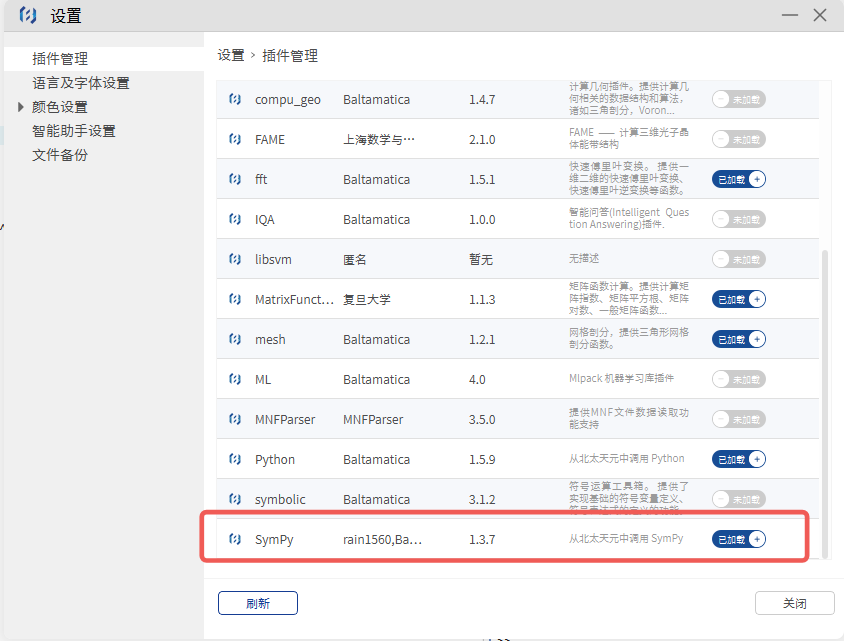Click the fft plugin icon

coord(235,179)
